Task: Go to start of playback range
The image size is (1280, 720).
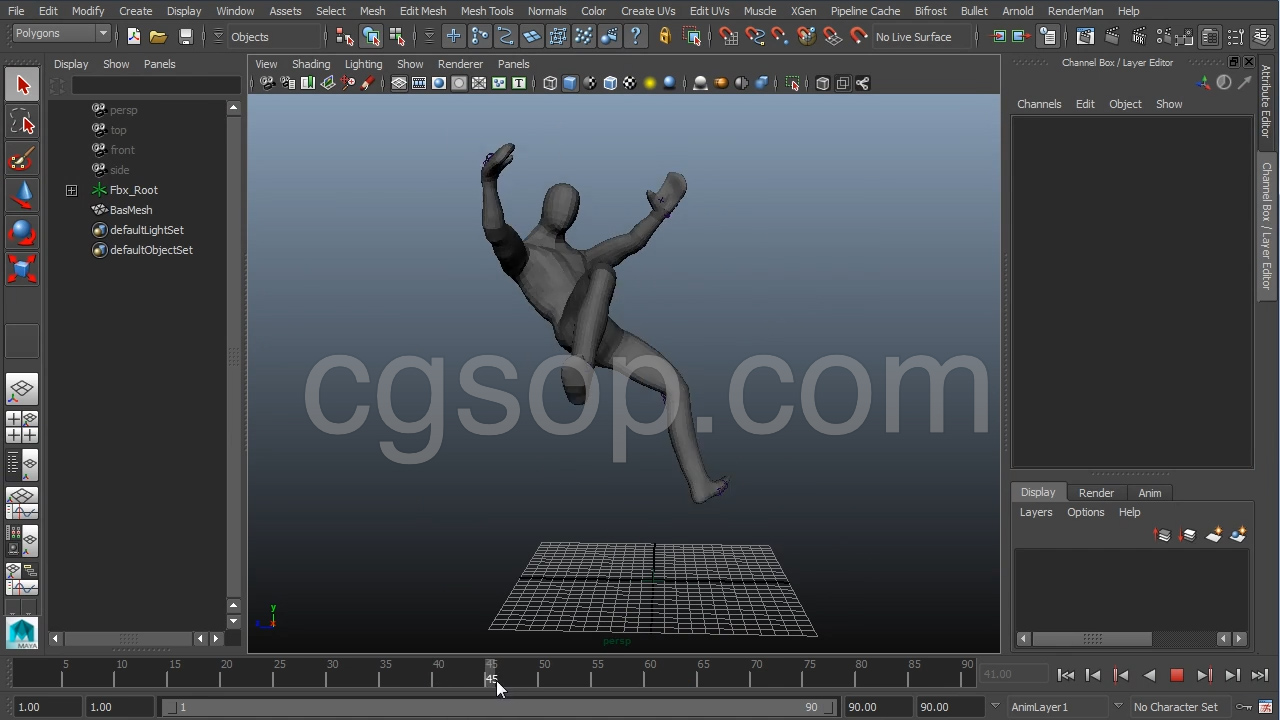Action: click(x=1066, y=676)
